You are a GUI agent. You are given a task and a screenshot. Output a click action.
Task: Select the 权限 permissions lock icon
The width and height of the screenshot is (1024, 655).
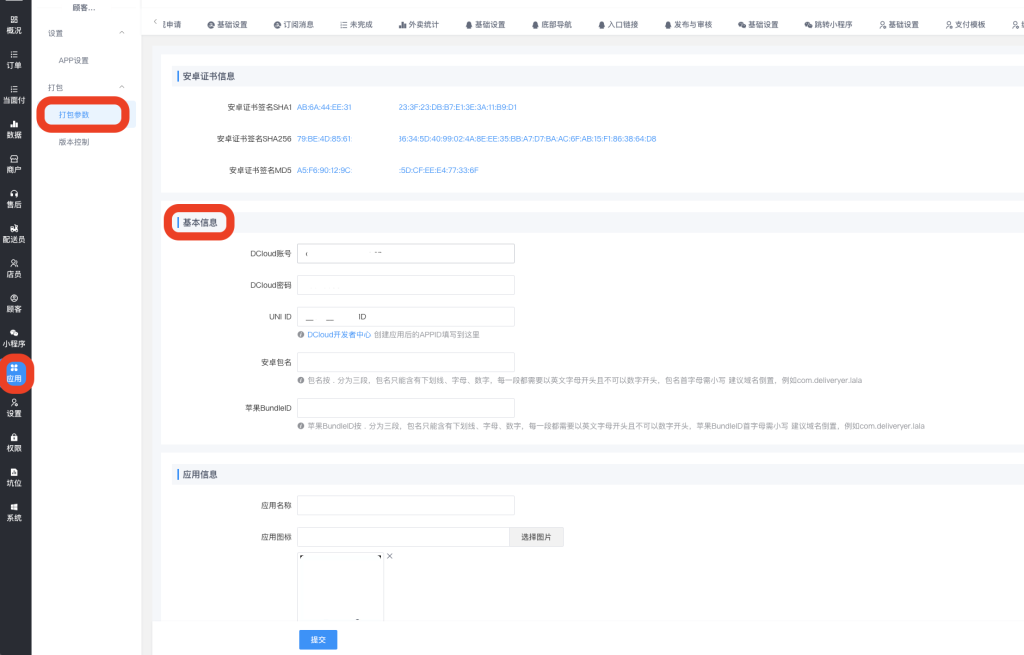pyautogui.click(x=14, y=442)
